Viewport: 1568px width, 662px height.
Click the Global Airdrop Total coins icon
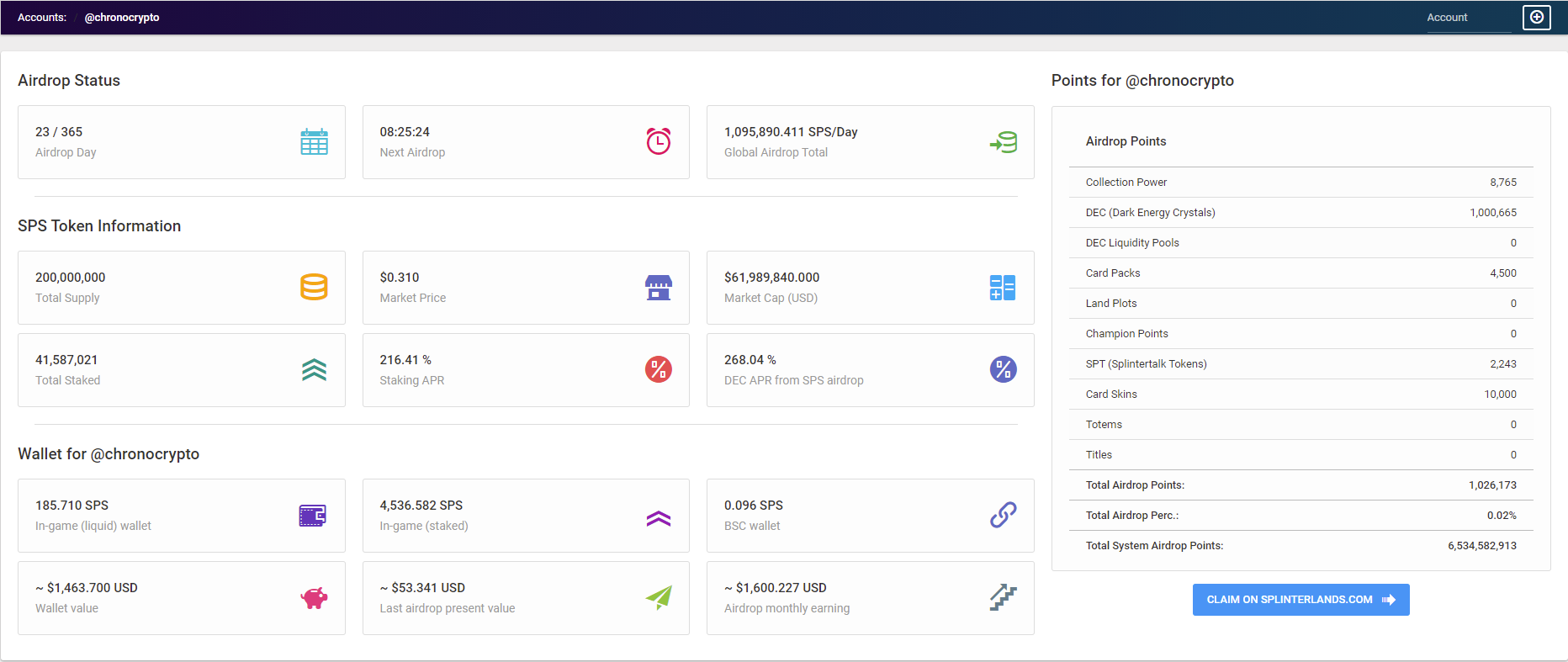click(x=1004, y=142)
